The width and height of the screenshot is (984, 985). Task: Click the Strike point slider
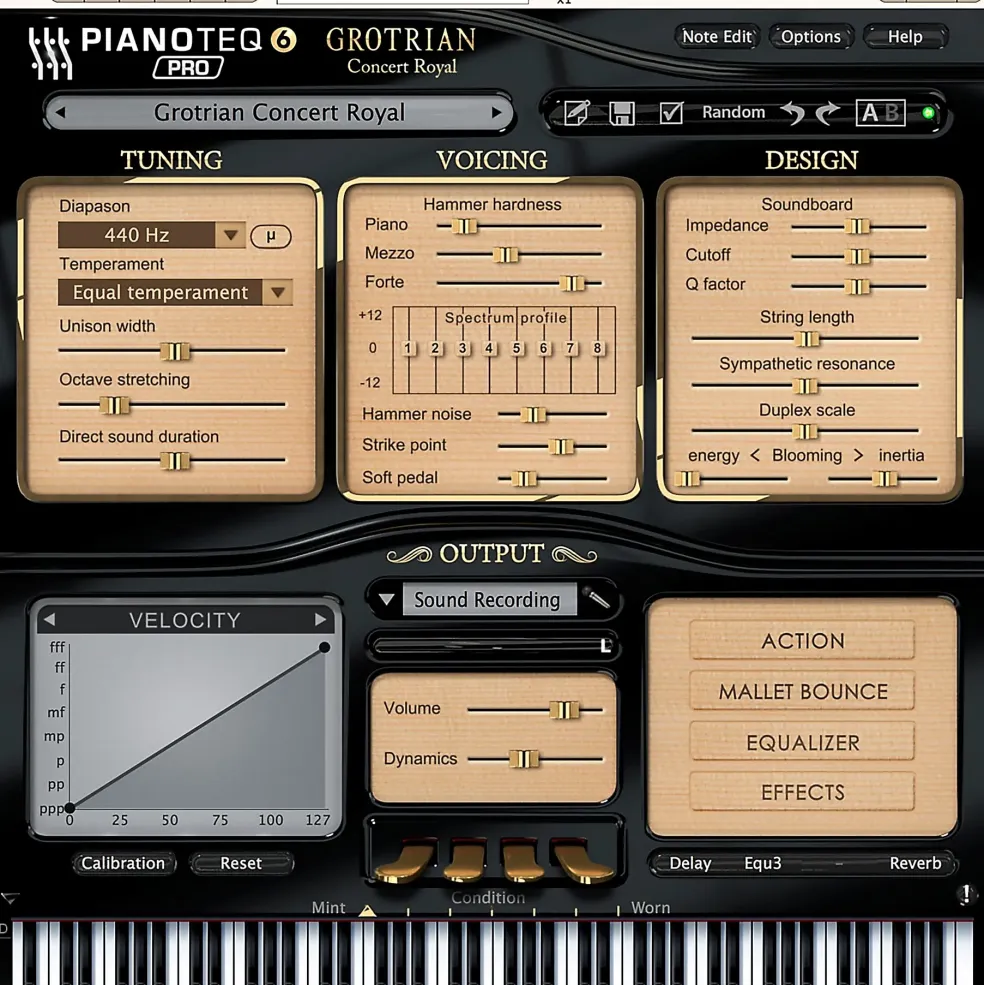[x=552, y=447]
